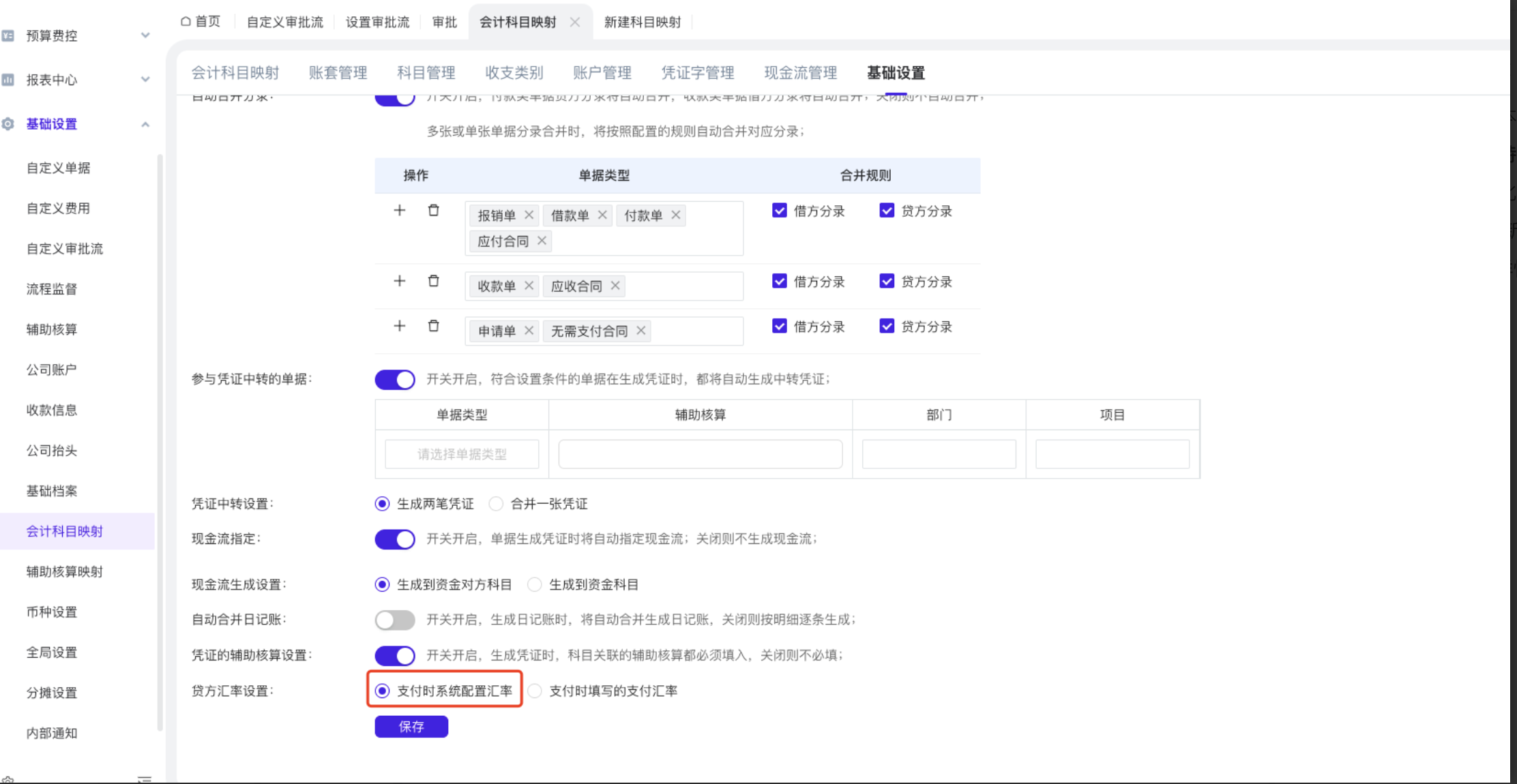Image resolution: width=1517 pixels, height=784 pixels.
Task: Uncheck 借方分录 in the 报销单 row
Action: point(780,211)
